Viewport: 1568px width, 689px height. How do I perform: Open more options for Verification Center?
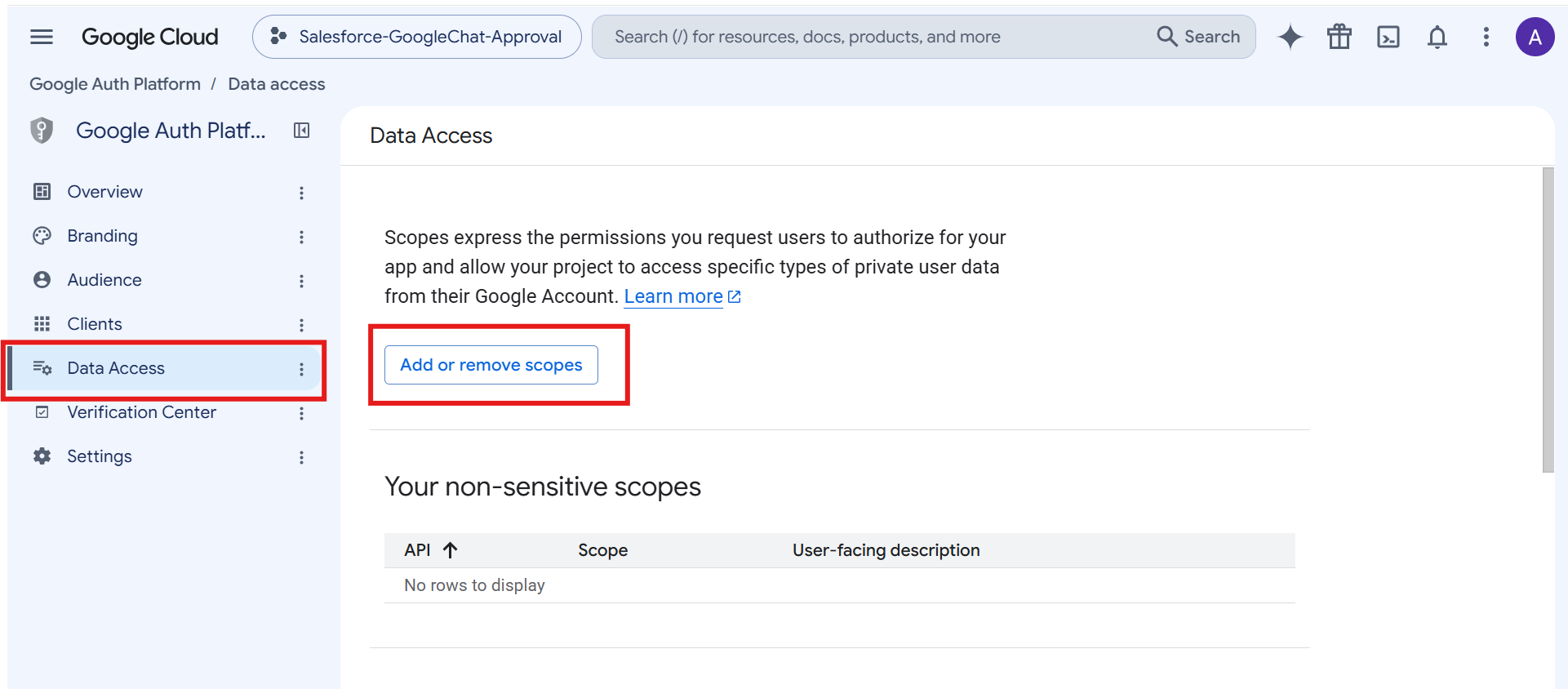coord(302,413)
